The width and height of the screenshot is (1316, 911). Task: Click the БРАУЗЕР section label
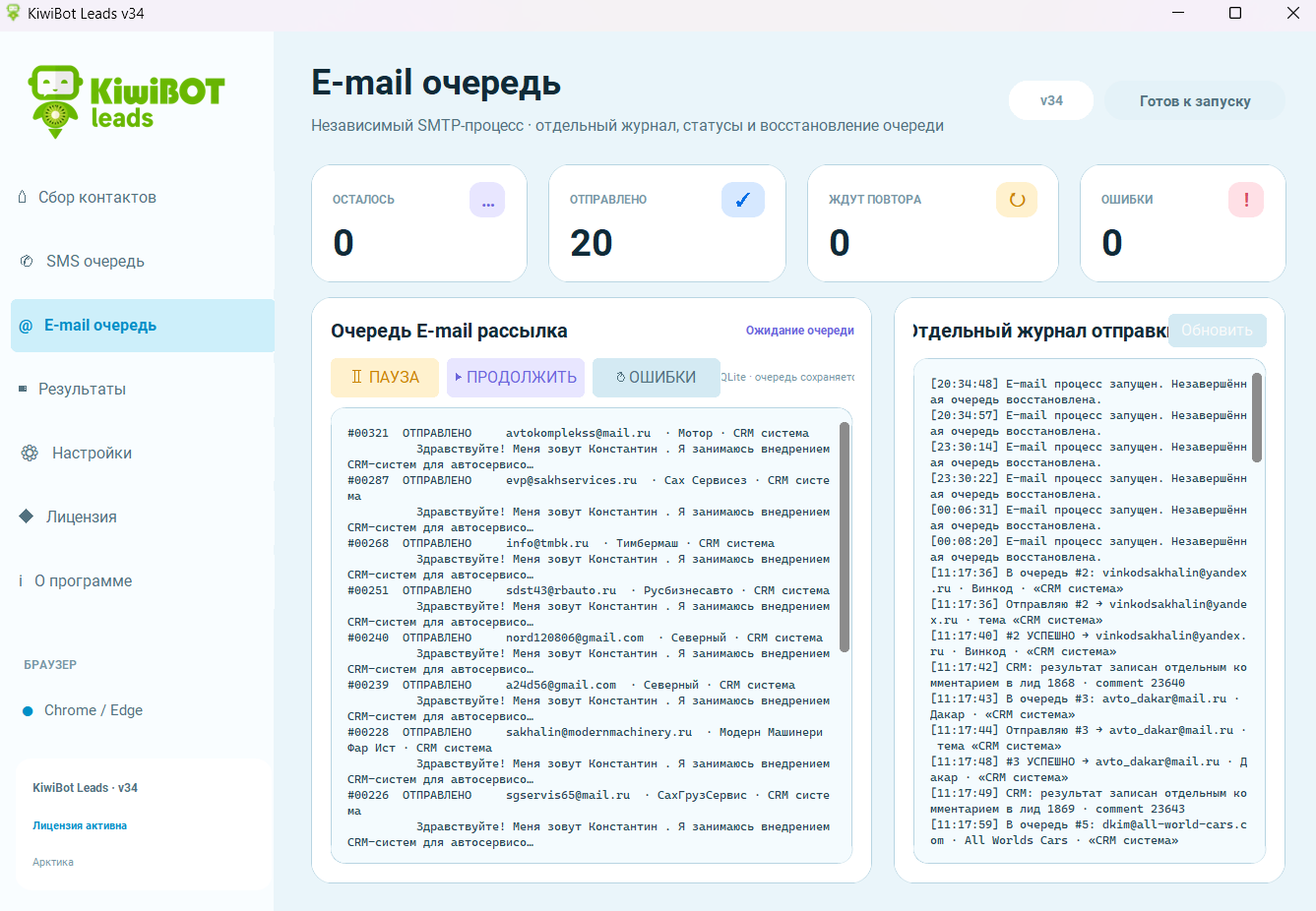click(x=50, y=665)
